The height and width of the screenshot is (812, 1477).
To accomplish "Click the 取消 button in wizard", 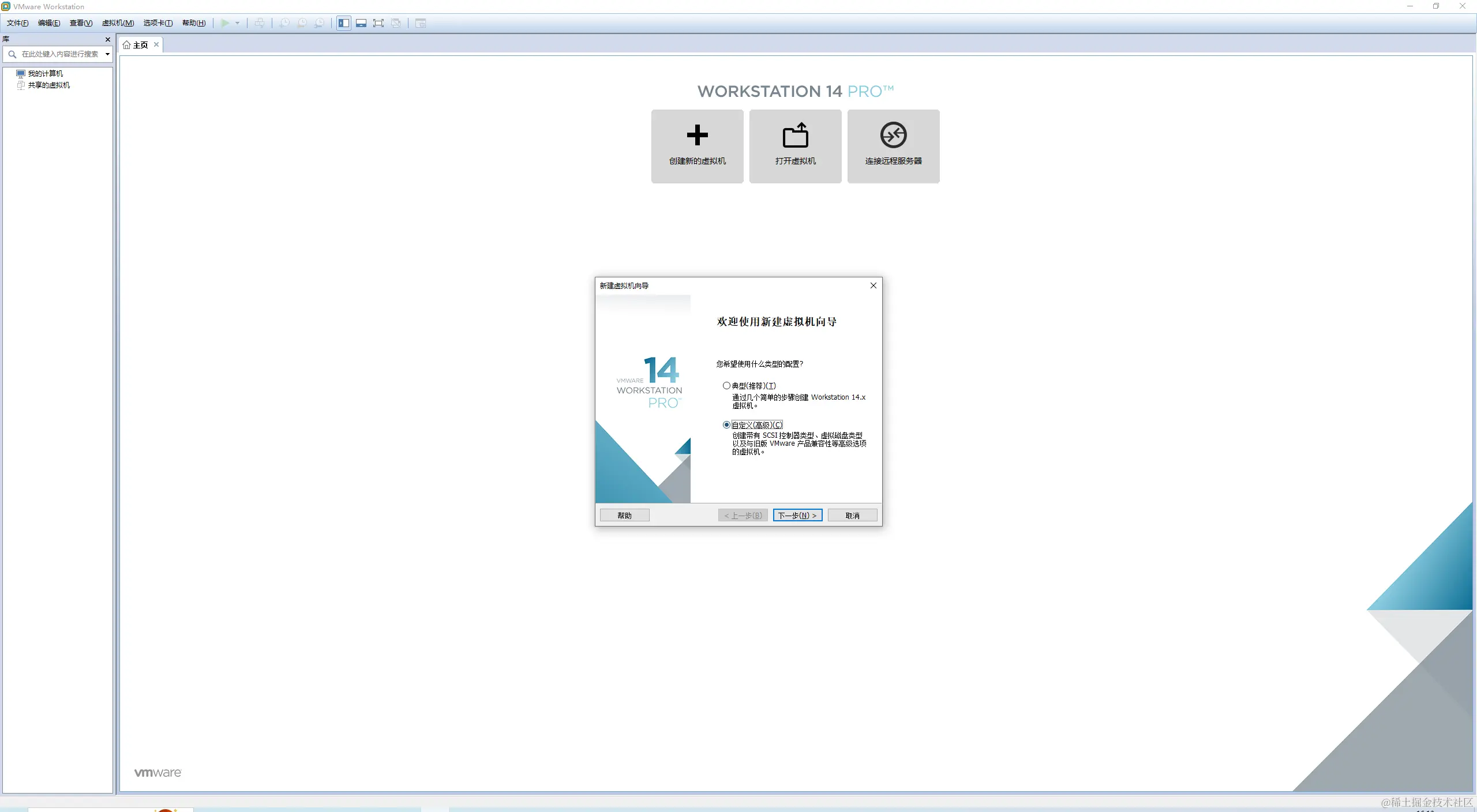I will coord(852,515).
